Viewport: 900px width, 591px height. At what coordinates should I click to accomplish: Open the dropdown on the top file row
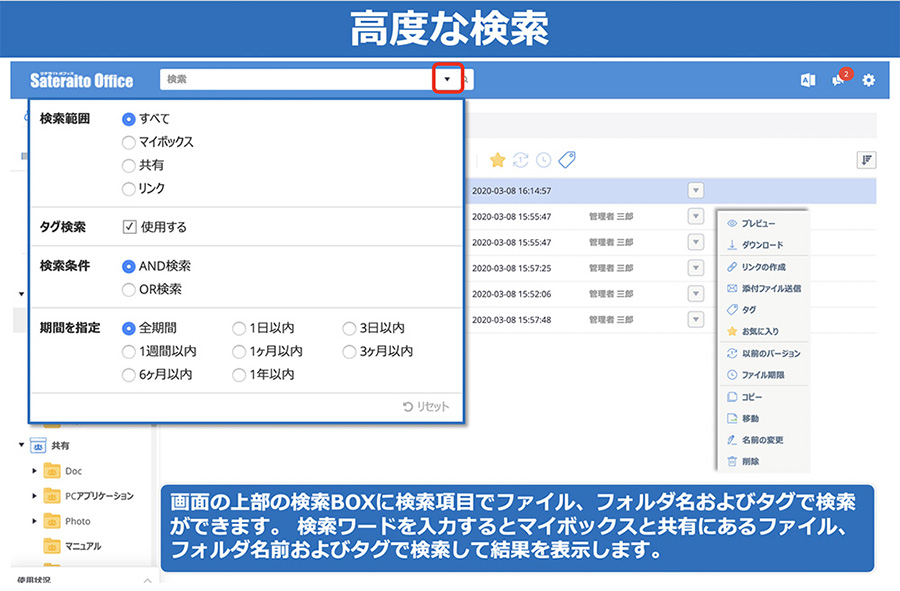pos(697,189)
